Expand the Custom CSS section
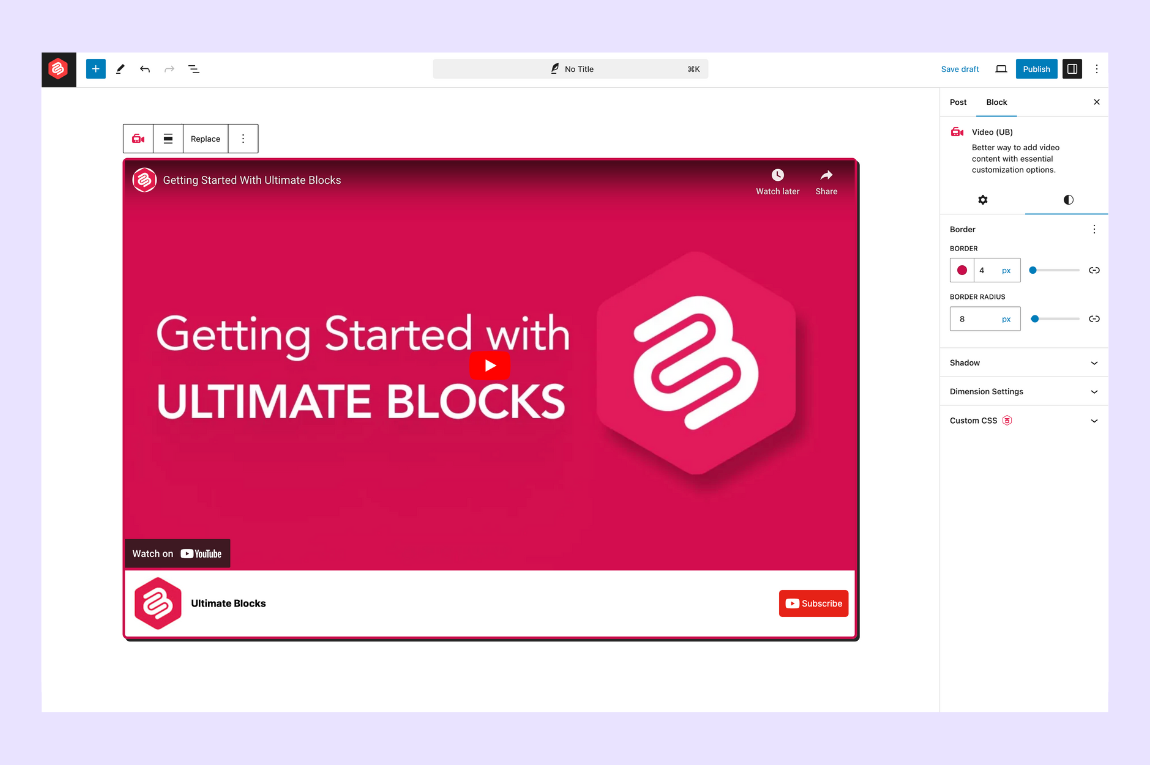 (x=1023, y=420)
